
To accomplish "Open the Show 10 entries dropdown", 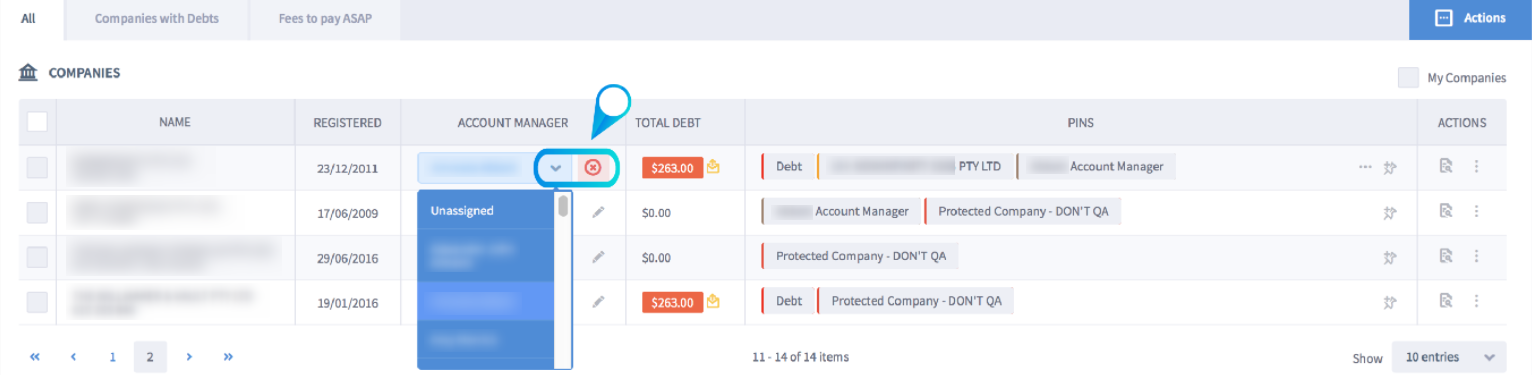I will click(x=1448, y=357).
